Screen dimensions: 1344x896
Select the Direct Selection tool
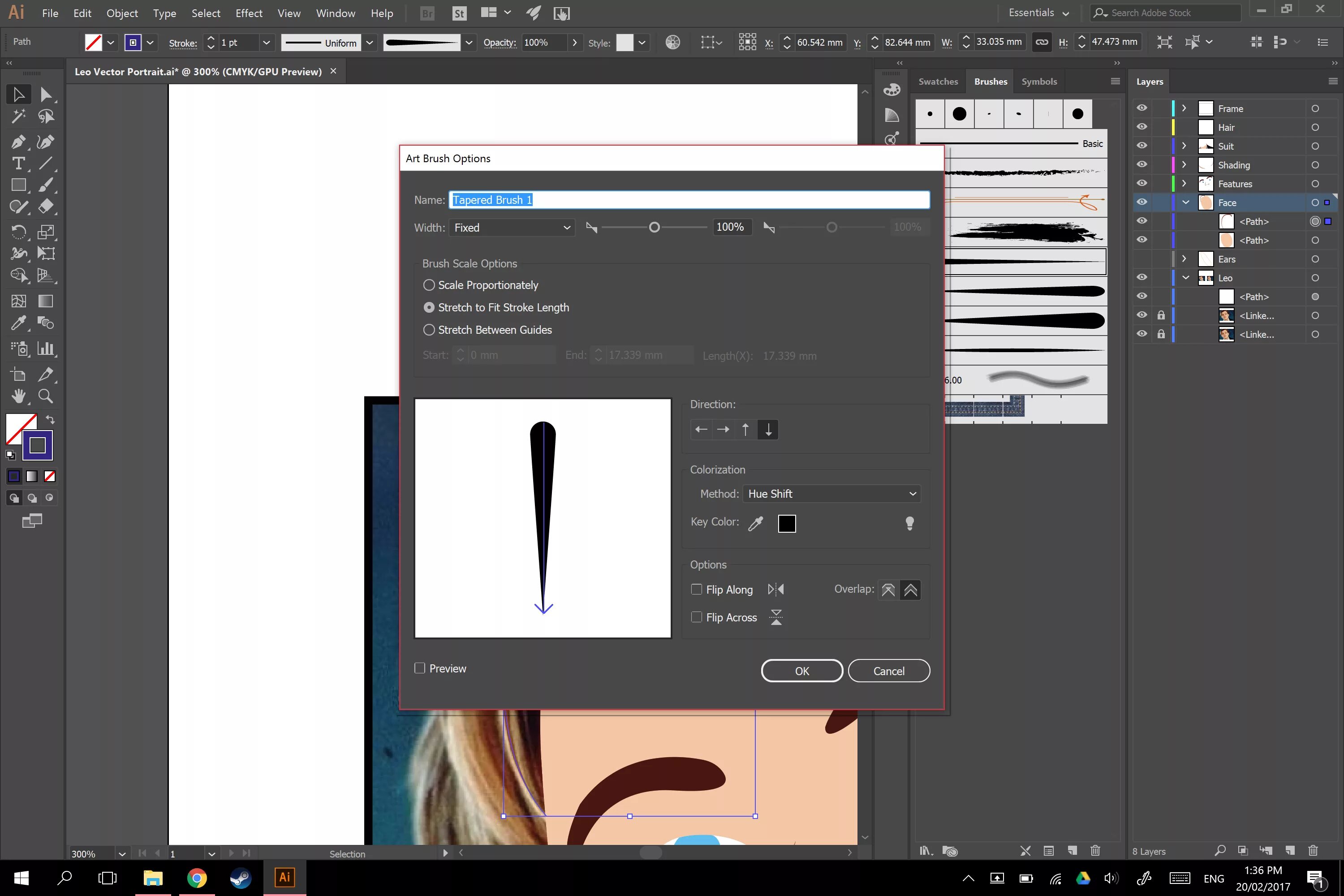(x=45, y=94)
